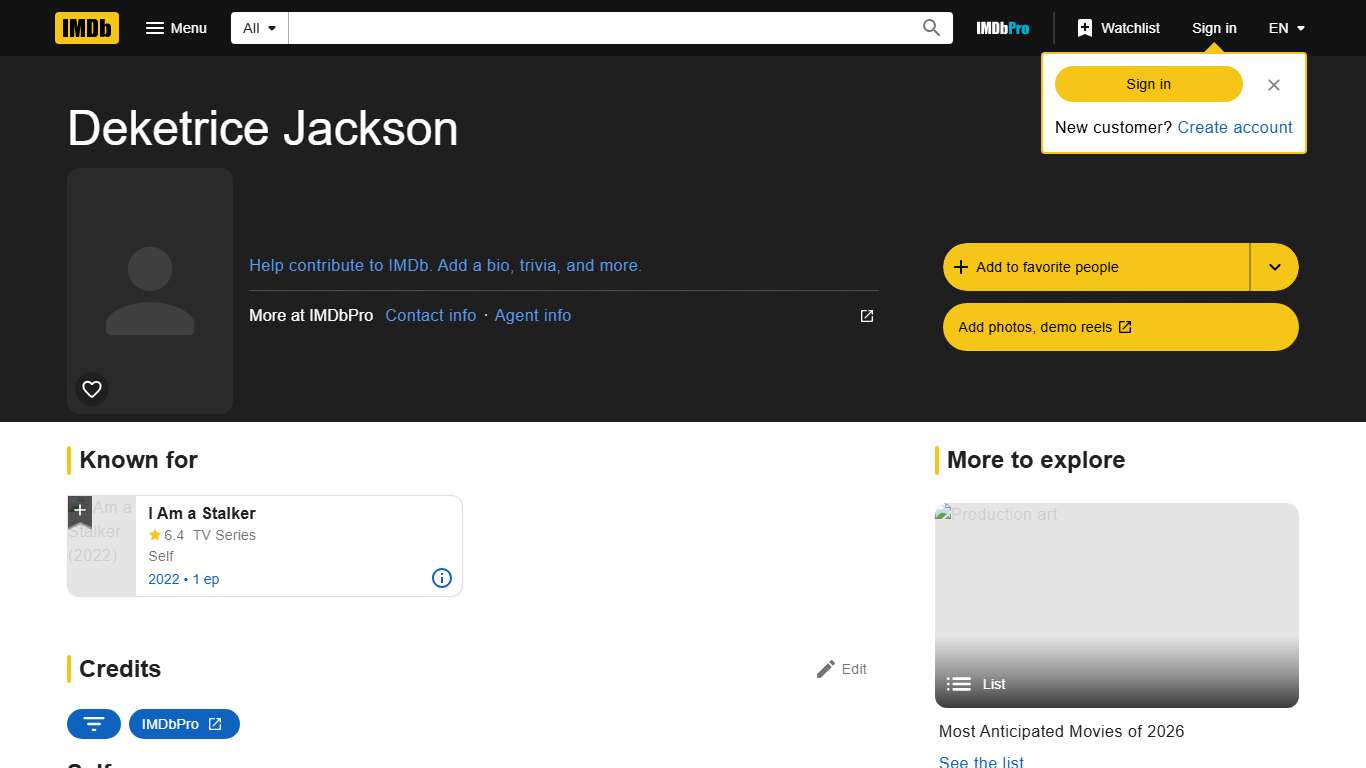
Task: Open IMDbPro from the top bar
Action: pyautogui.click(x=1002, y=28)
